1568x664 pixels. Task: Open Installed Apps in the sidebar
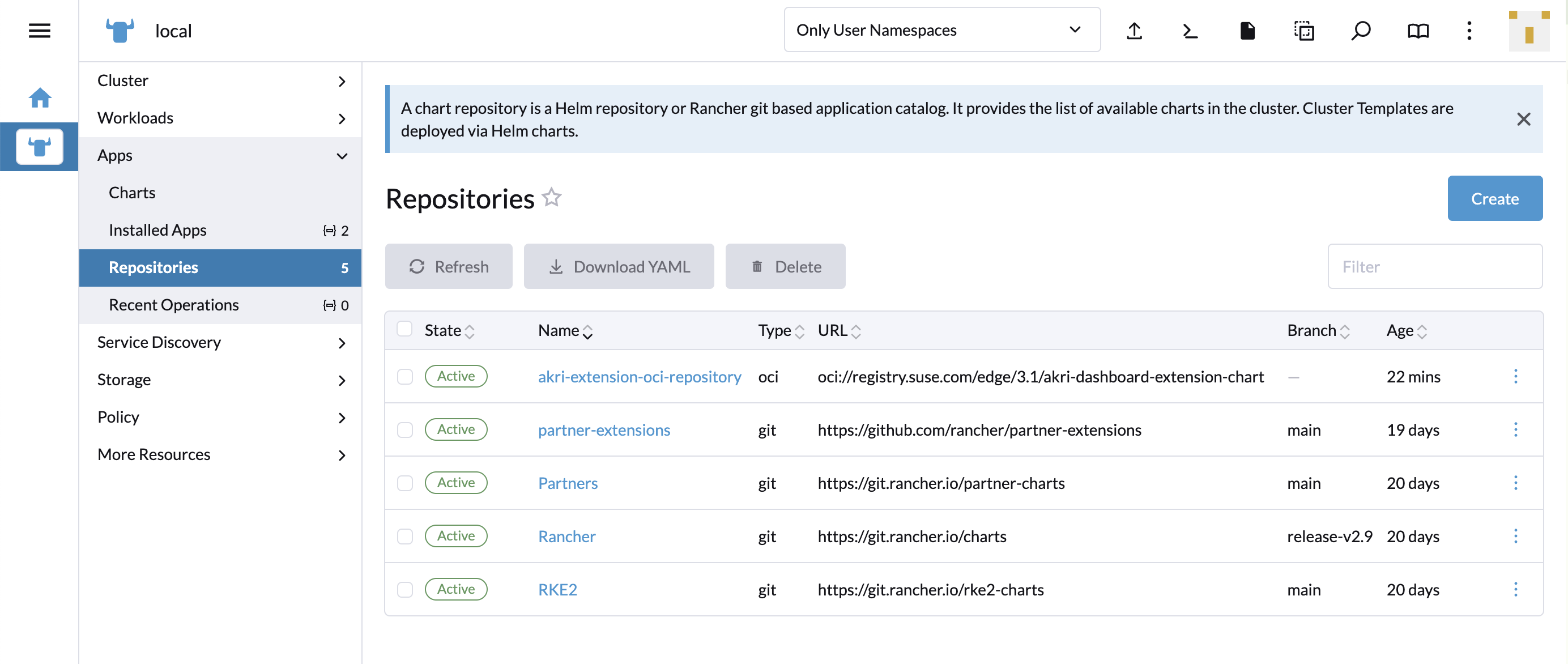(x=157, y=230)
